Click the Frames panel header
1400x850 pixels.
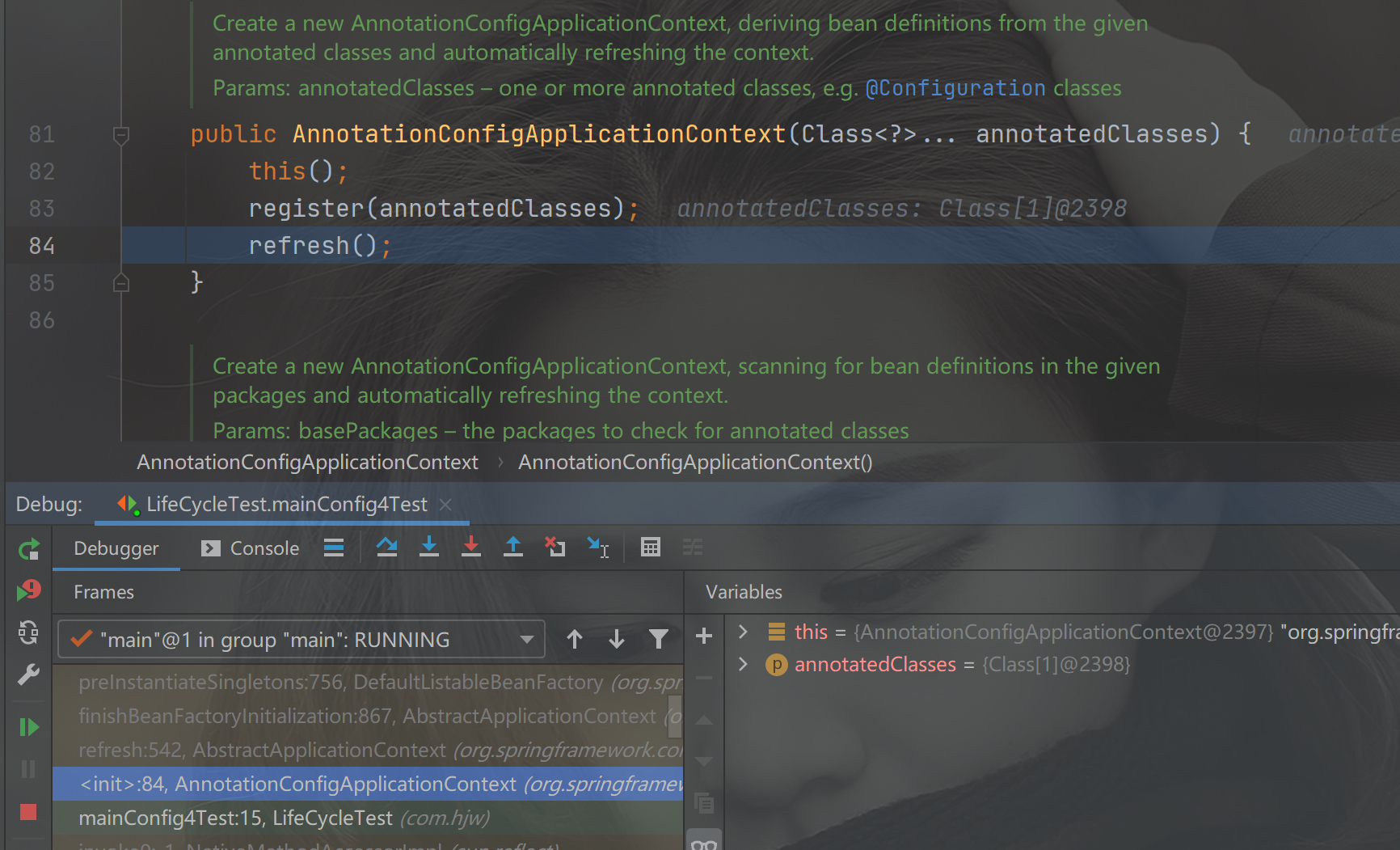(x=104, y=592)
